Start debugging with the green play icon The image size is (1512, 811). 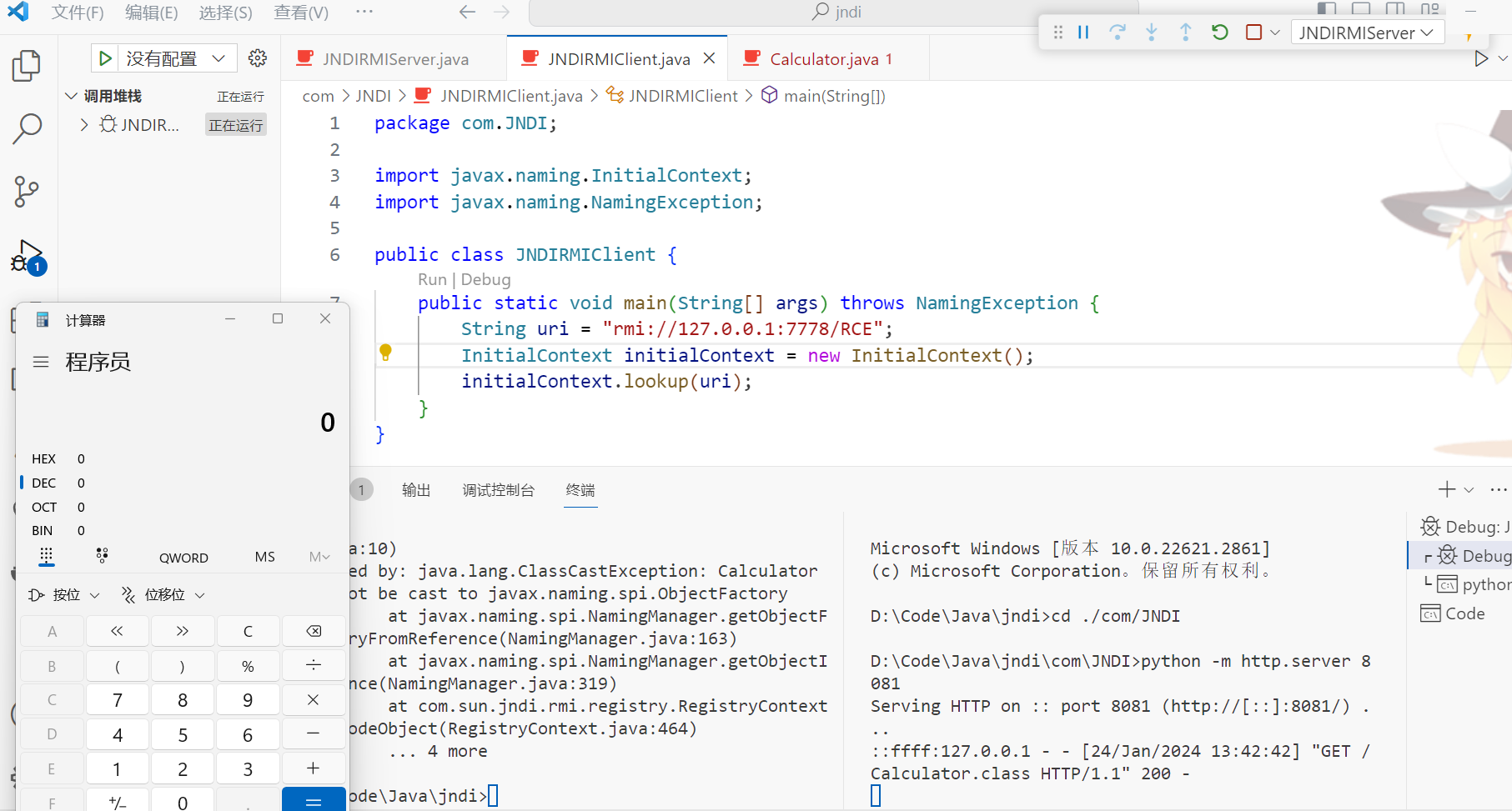click(x=105, y=58)
